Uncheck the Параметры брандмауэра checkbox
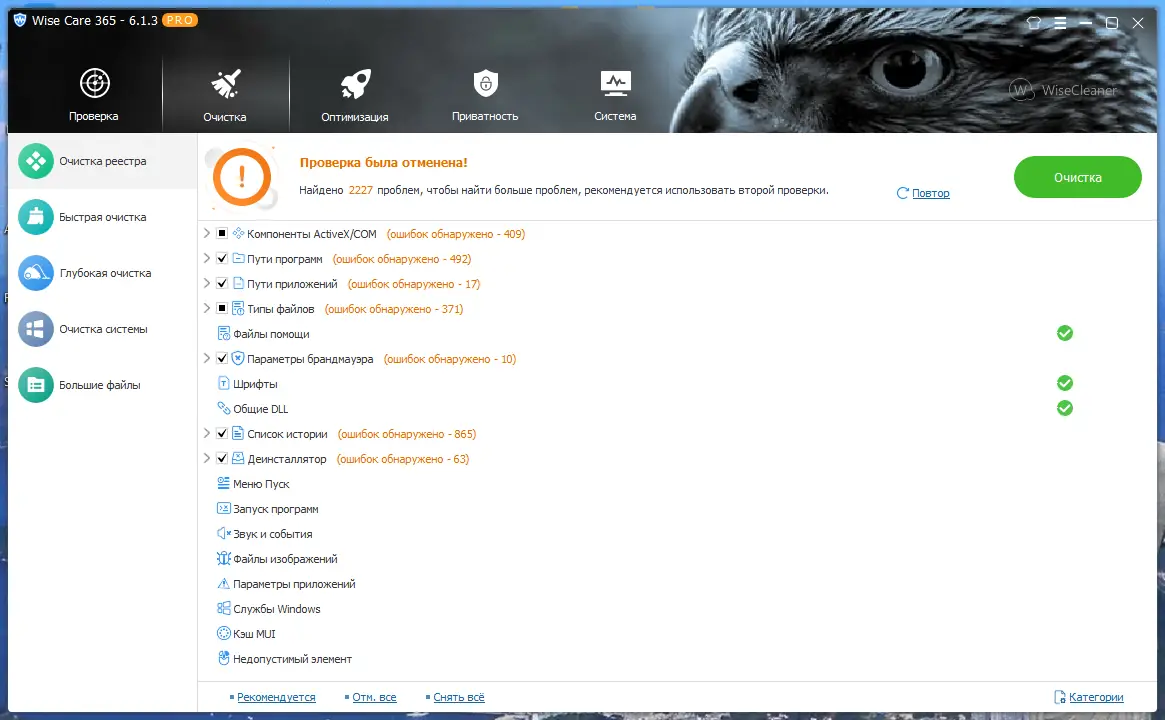This screenshot has width=1165, height=720. coord(221,358)
